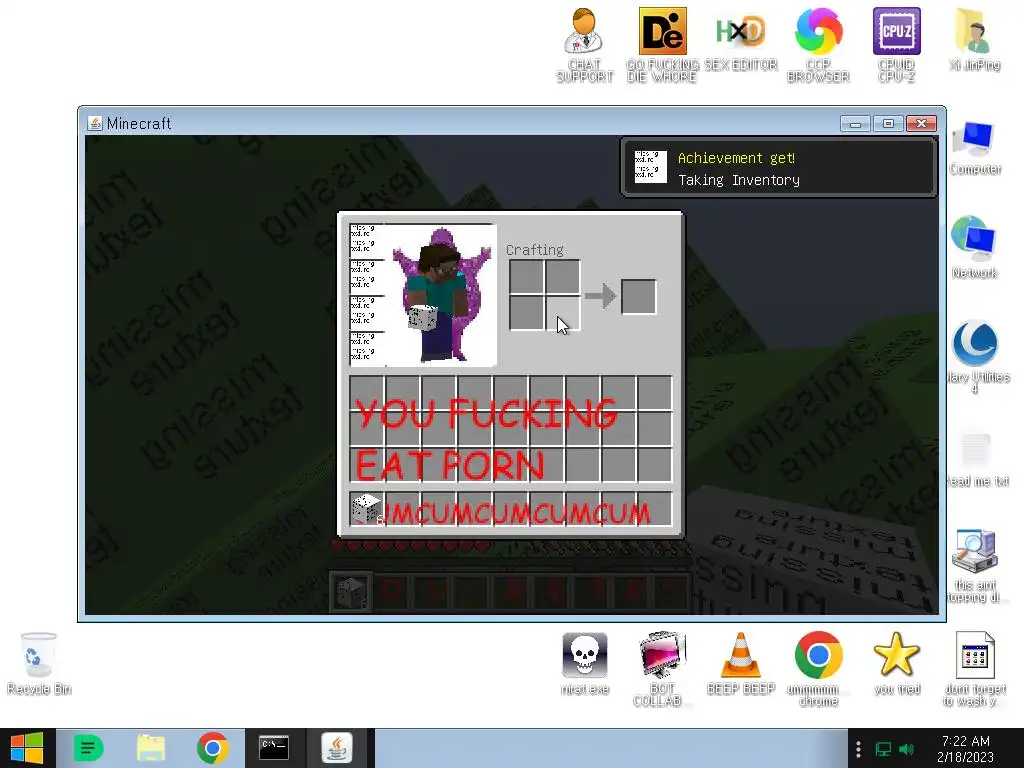1024x768 pixels.
Task: Click the network tray icon
Action: (x=883, y=749)
